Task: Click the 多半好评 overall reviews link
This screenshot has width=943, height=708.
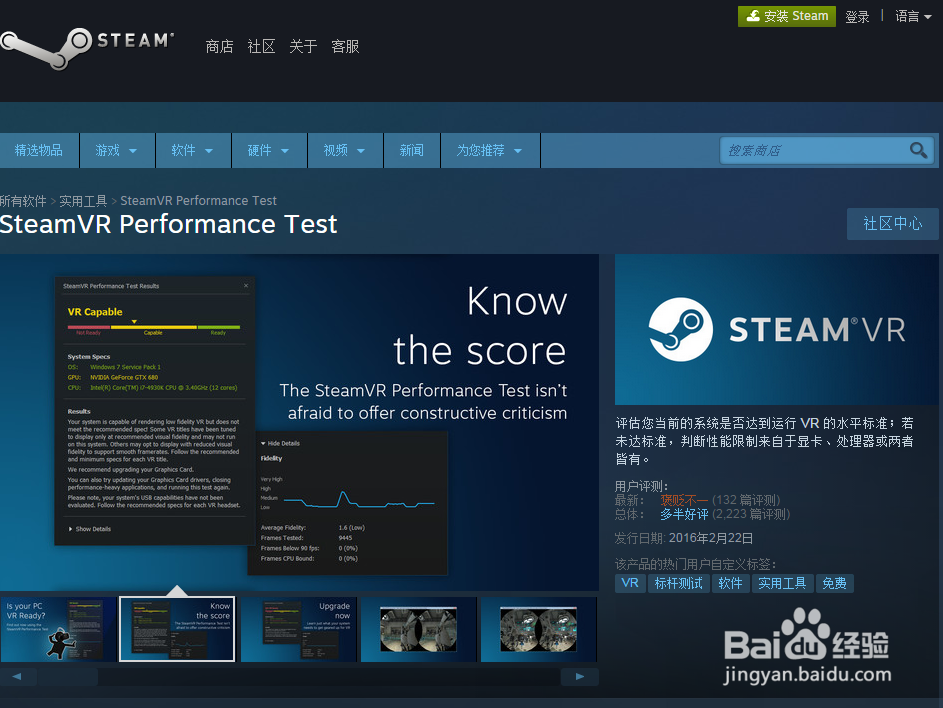Action: (x=684, y=514)
